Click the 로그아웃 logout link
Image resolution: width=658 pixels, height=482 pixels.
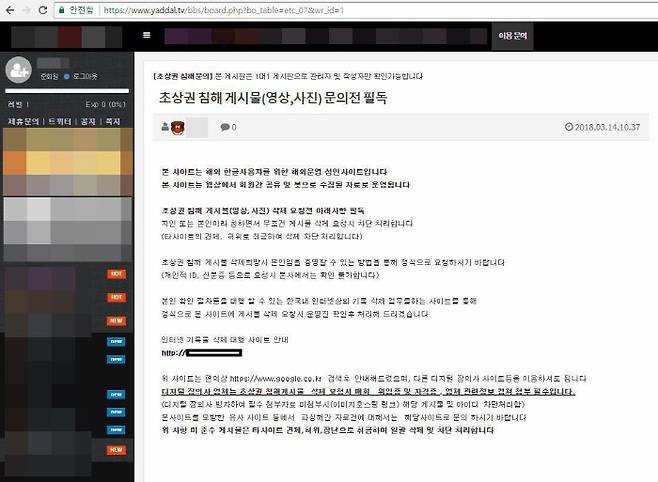pyautogui.click(x=85, y=76)
